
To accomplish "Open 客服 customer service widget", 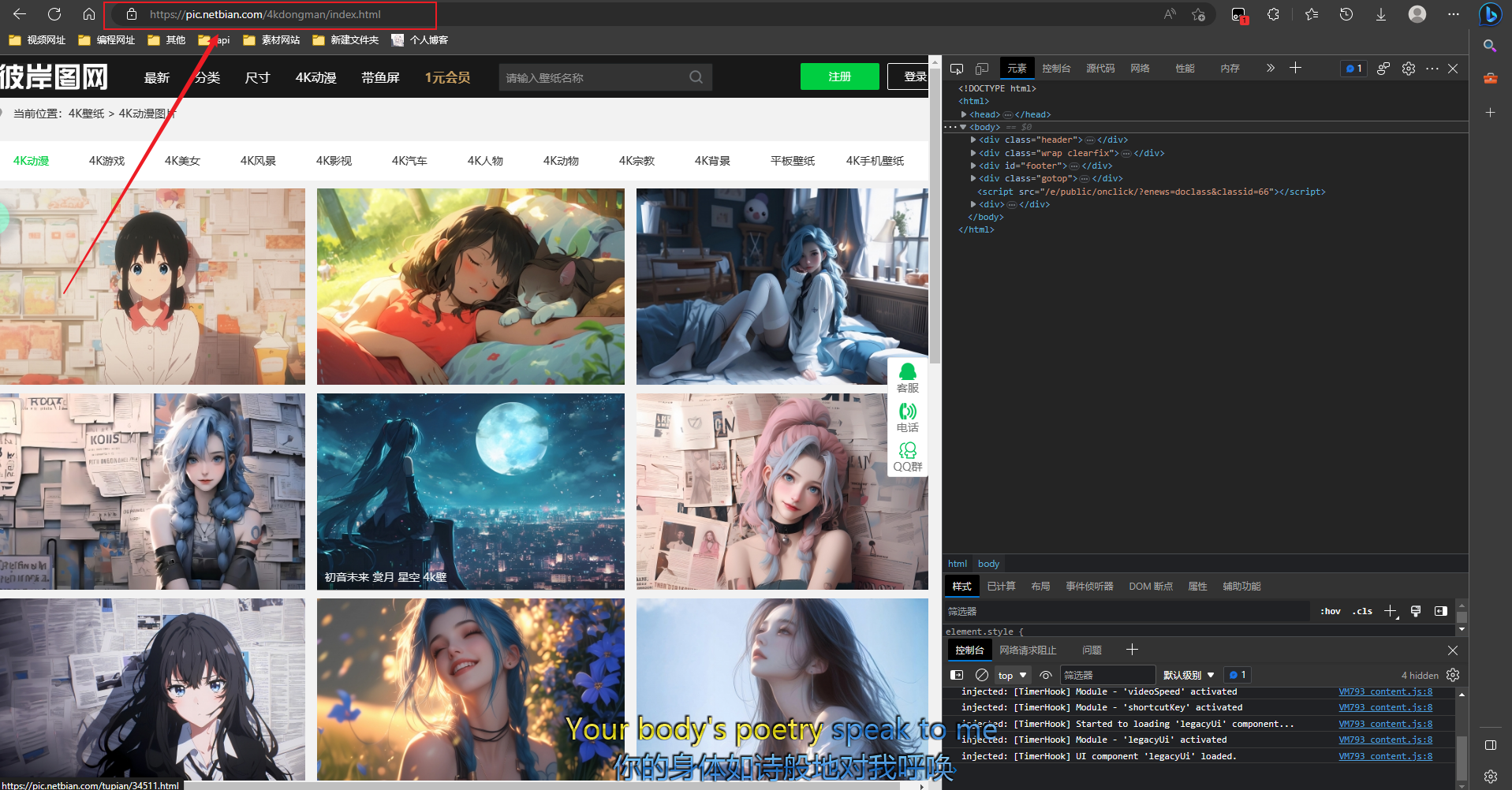I will (x=908, y=378).
